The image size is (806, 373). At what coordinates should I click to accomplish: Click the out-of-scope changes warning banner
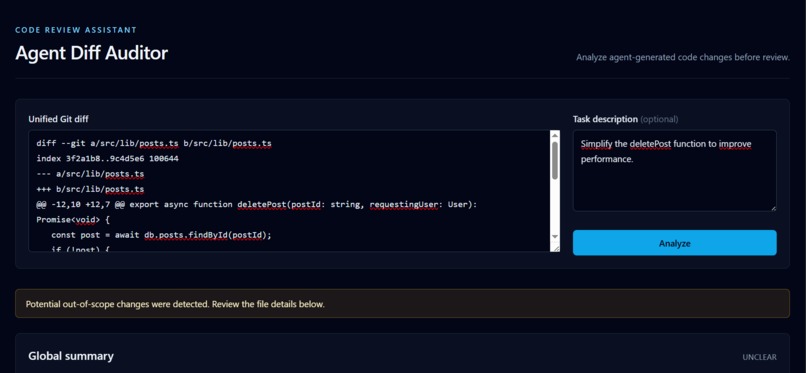pos(402,304)
